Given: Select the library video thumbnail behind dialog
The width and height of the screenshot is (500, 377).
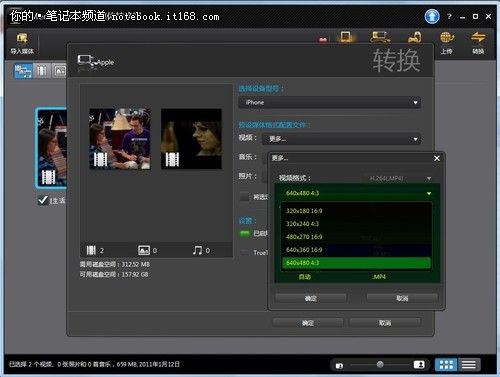Looking at the screenshot, I should 52,148.
